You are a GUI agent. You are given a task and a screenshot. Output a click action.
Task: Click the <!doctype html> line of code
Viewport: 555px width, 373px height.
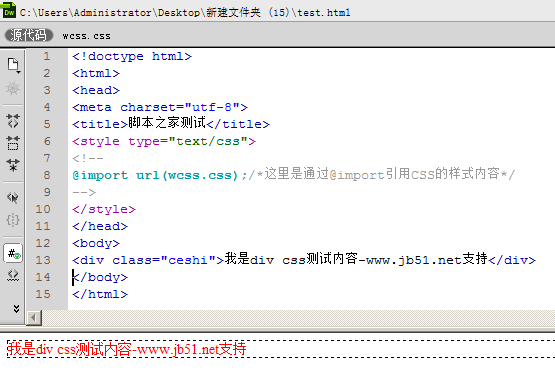pos(132,57)
